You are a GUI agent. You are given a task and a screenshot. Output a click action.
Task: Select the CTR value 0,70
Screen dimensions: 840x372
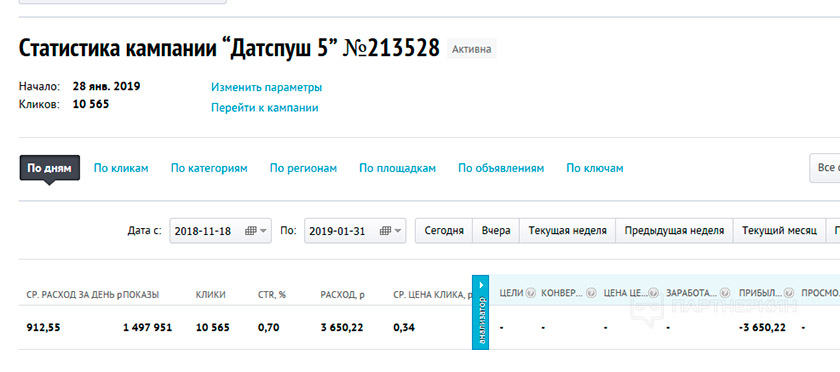point(268,328)
